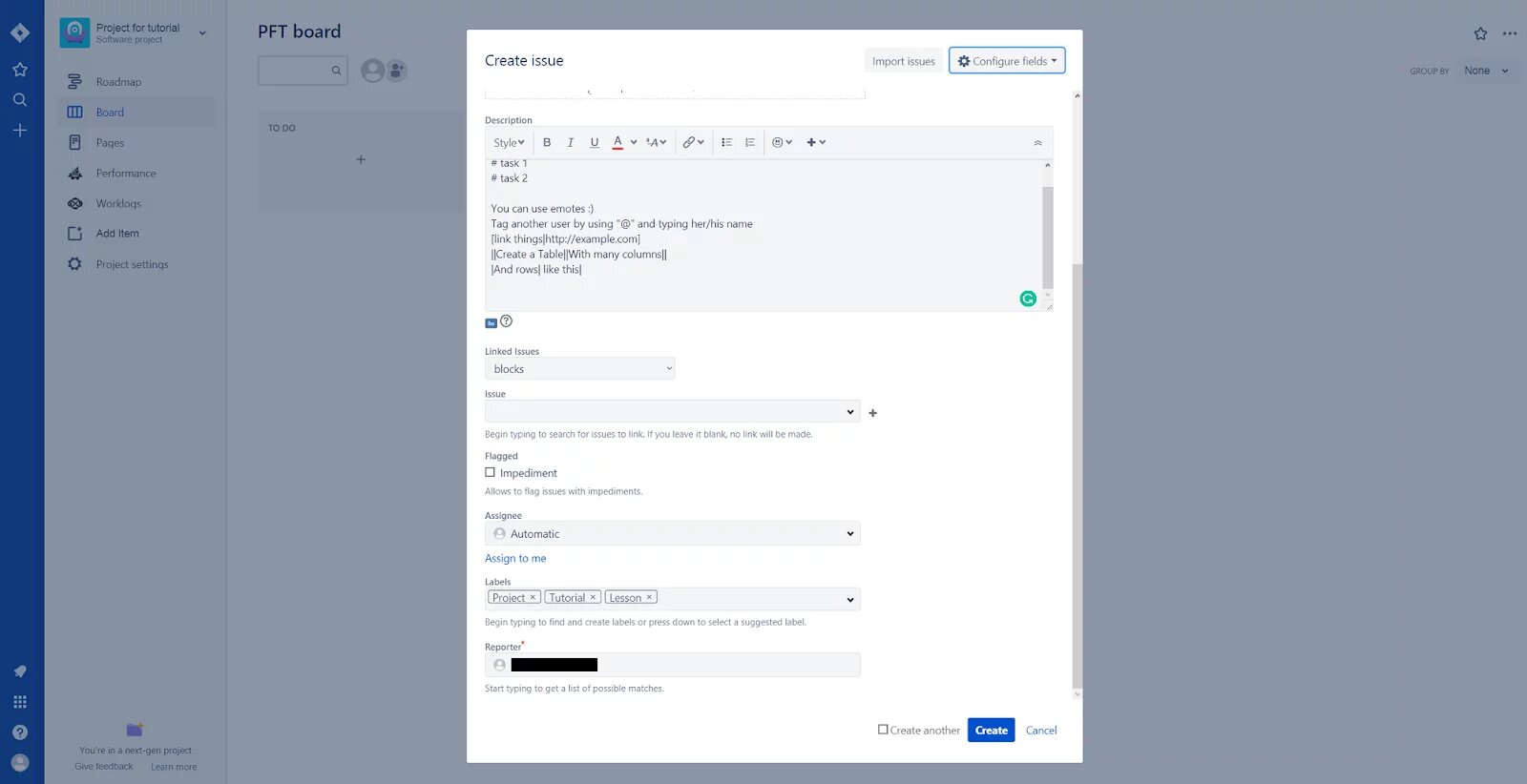Click the user avatar filter on board
The image size is (1527, 784).
pos(373,71)
